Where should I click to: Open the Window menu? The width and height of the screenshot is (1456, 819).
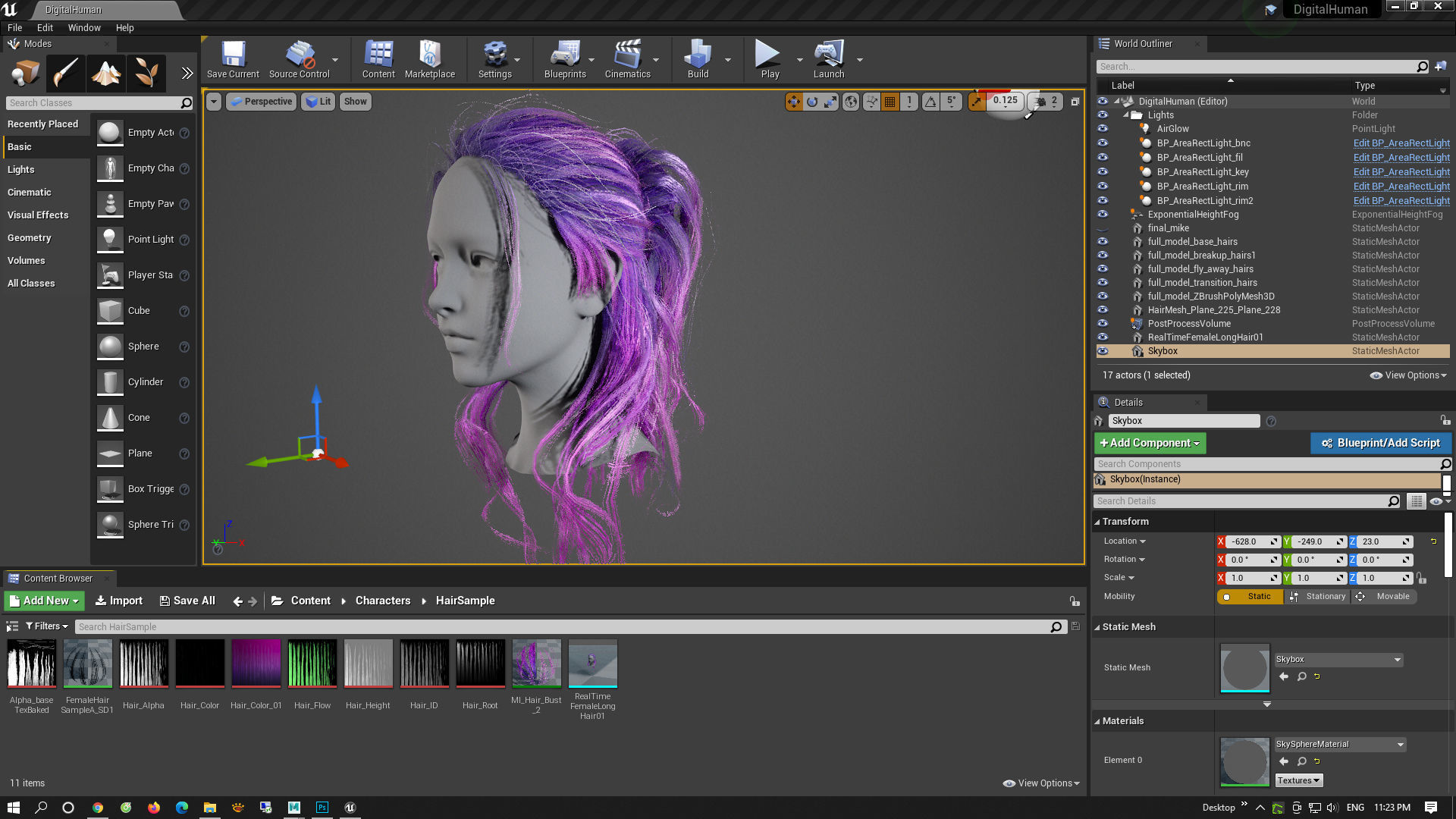(x=84, y=28)
